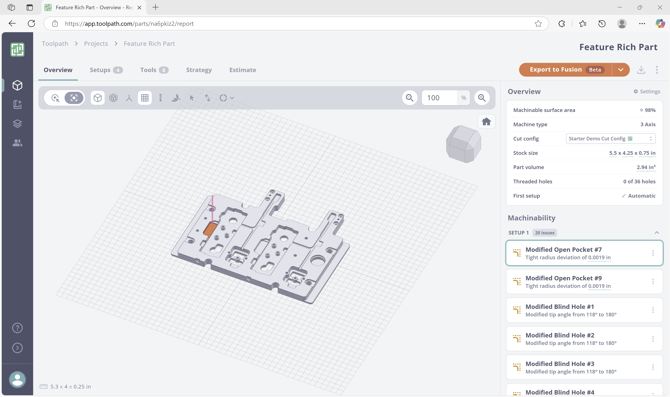Select the Modified Blind Hole #3 issue
Screen dimensions: 670x397
584,367
